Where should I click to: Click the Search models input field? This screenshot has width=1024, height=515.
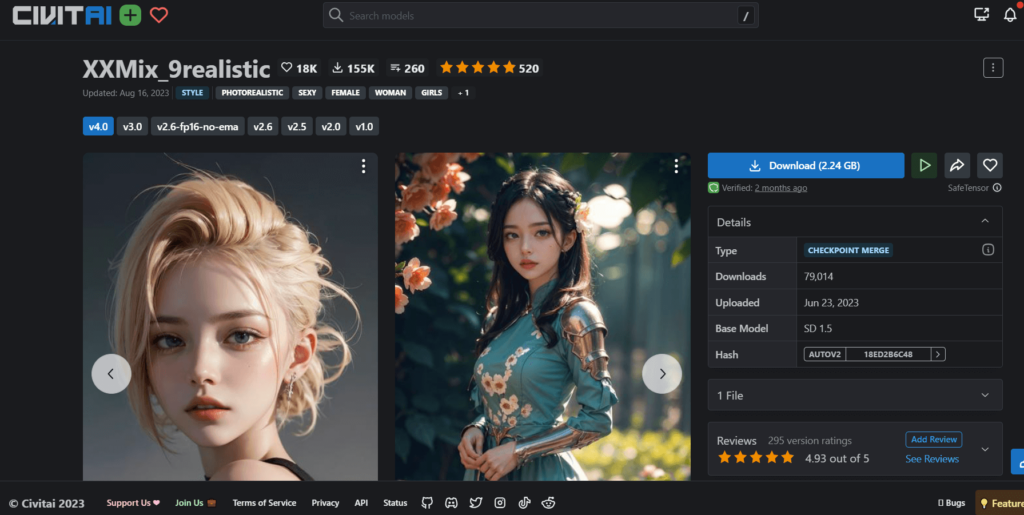point(540,16)
